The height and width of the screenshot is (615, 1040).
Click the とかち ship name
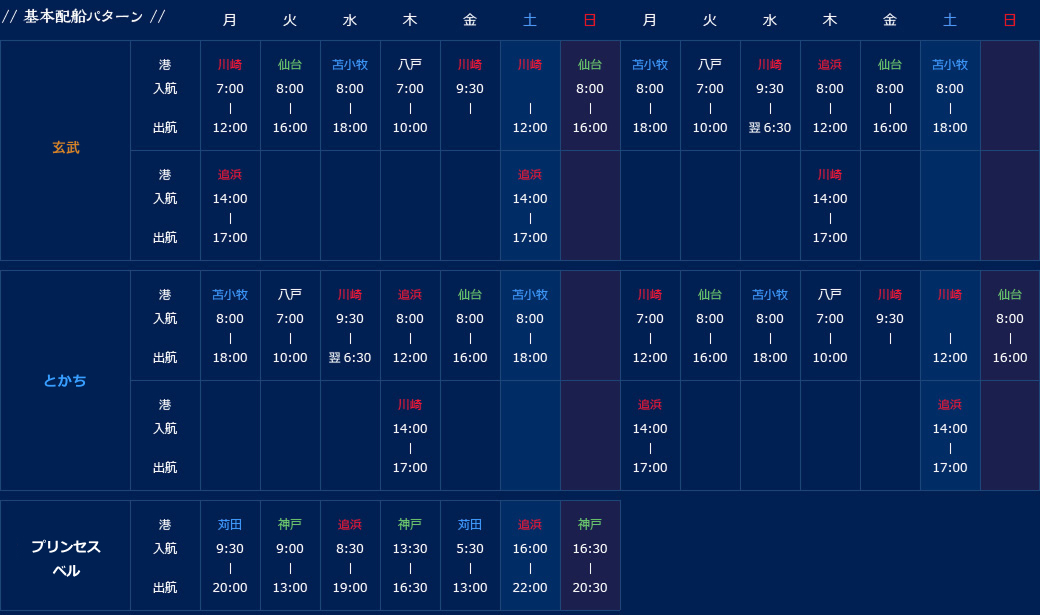point(65,381)
